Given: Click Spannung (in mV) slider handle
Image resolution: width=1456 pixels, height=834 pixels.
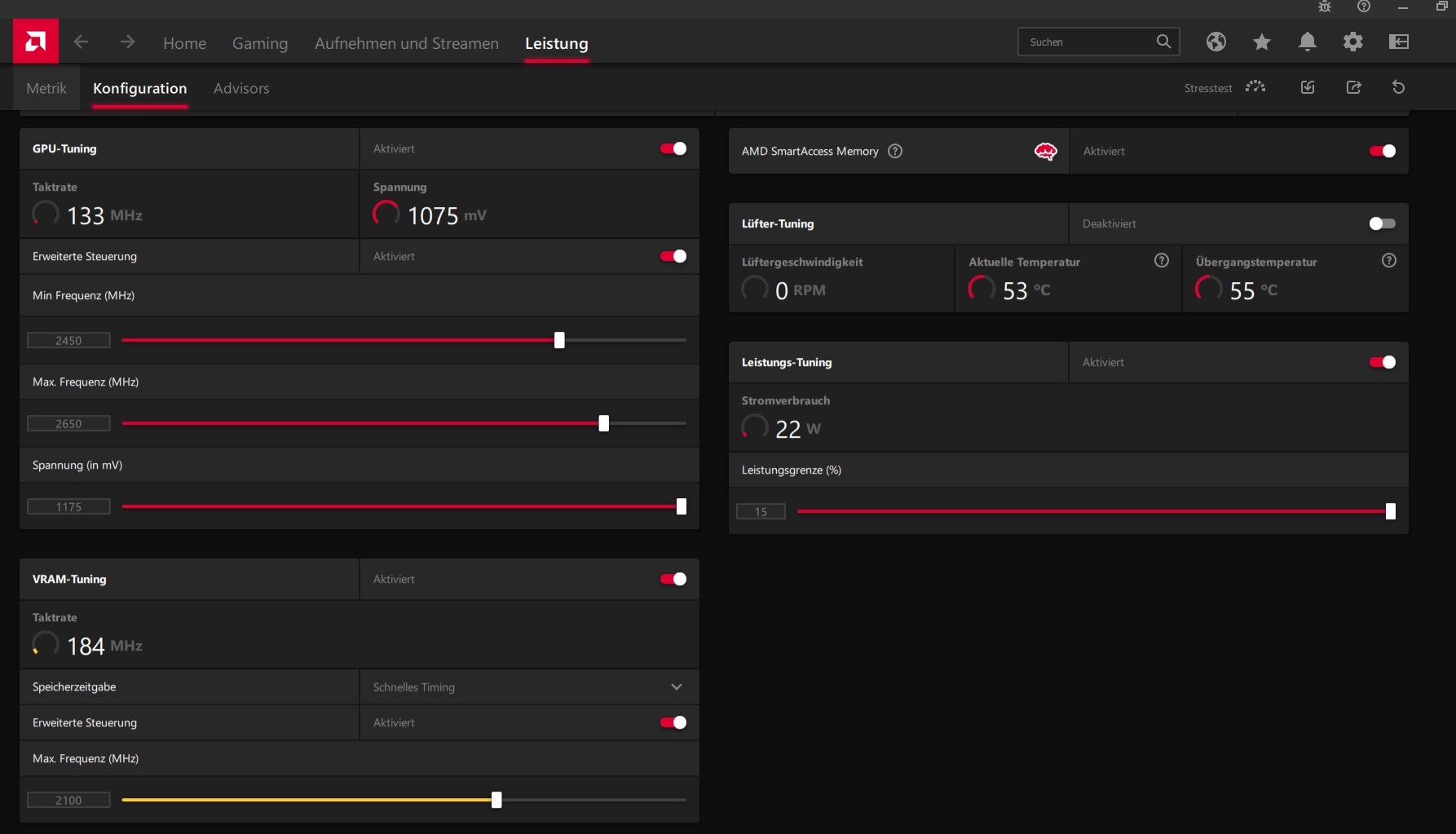Looking at the screenshot, I should [x=682, y=506].
